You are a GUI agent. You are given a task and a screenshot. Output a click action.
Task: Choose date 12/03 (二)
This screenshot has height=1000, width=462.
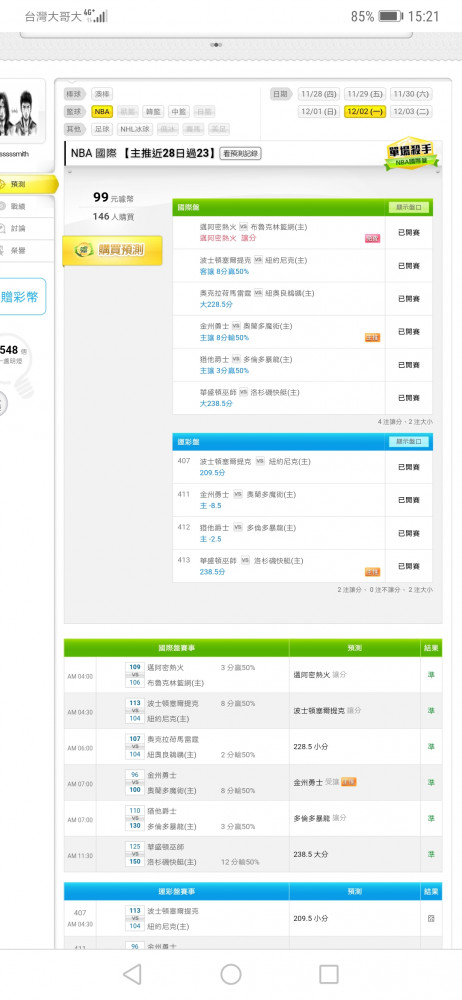pyautogui.click(x=411, y=112)
